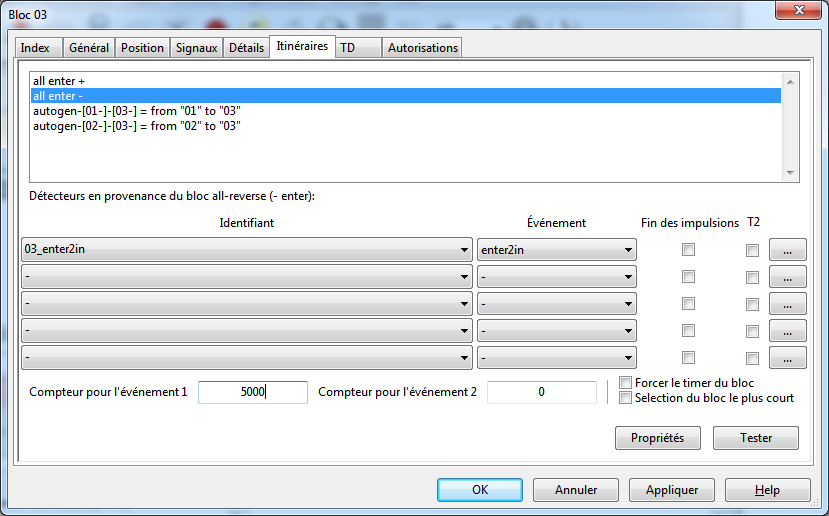Viewport: 829px width, 516px height.
Task: Expand the second row Identifiant dropdown
Action: point(246,277)
